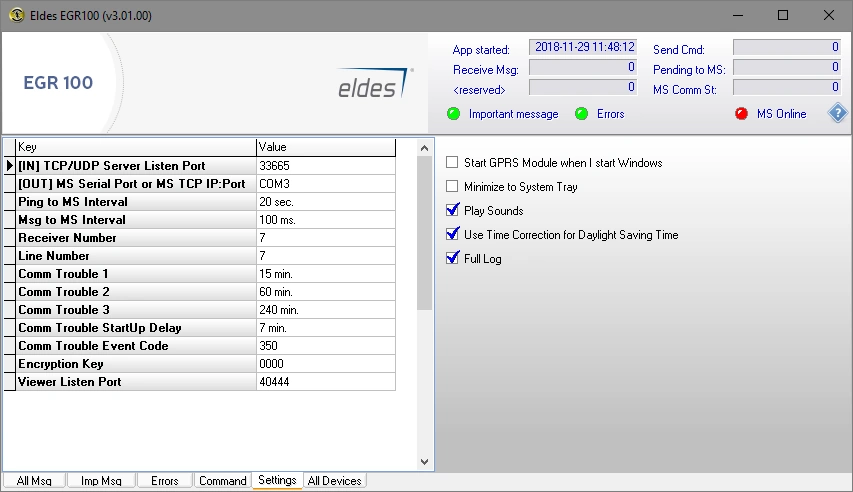Click the App started timestamp field
853x492 pixels.
[583, 47]
